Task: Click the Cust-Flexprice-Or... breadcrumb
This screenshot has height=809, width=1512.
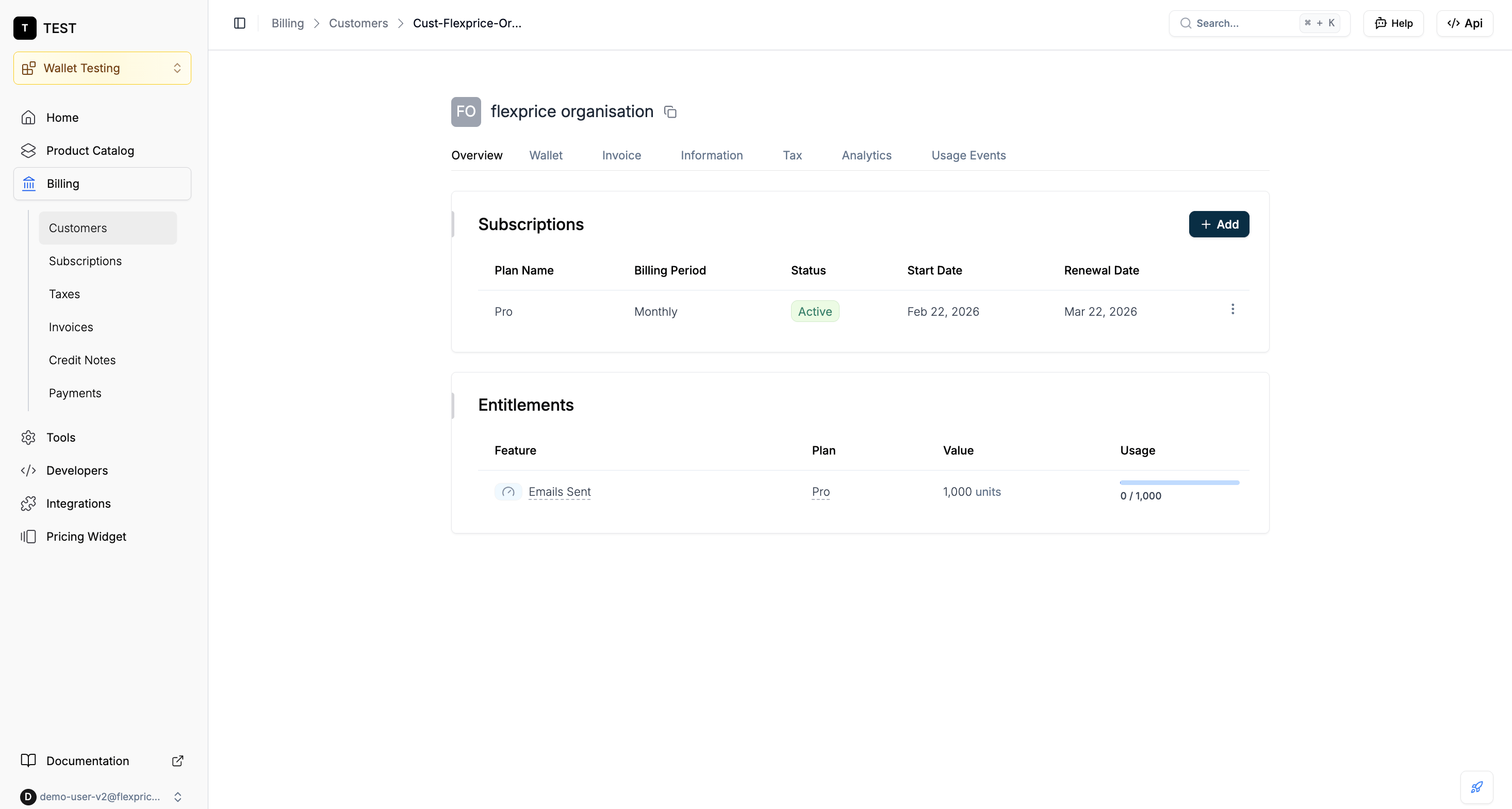Action: click(x=467, y=23)
